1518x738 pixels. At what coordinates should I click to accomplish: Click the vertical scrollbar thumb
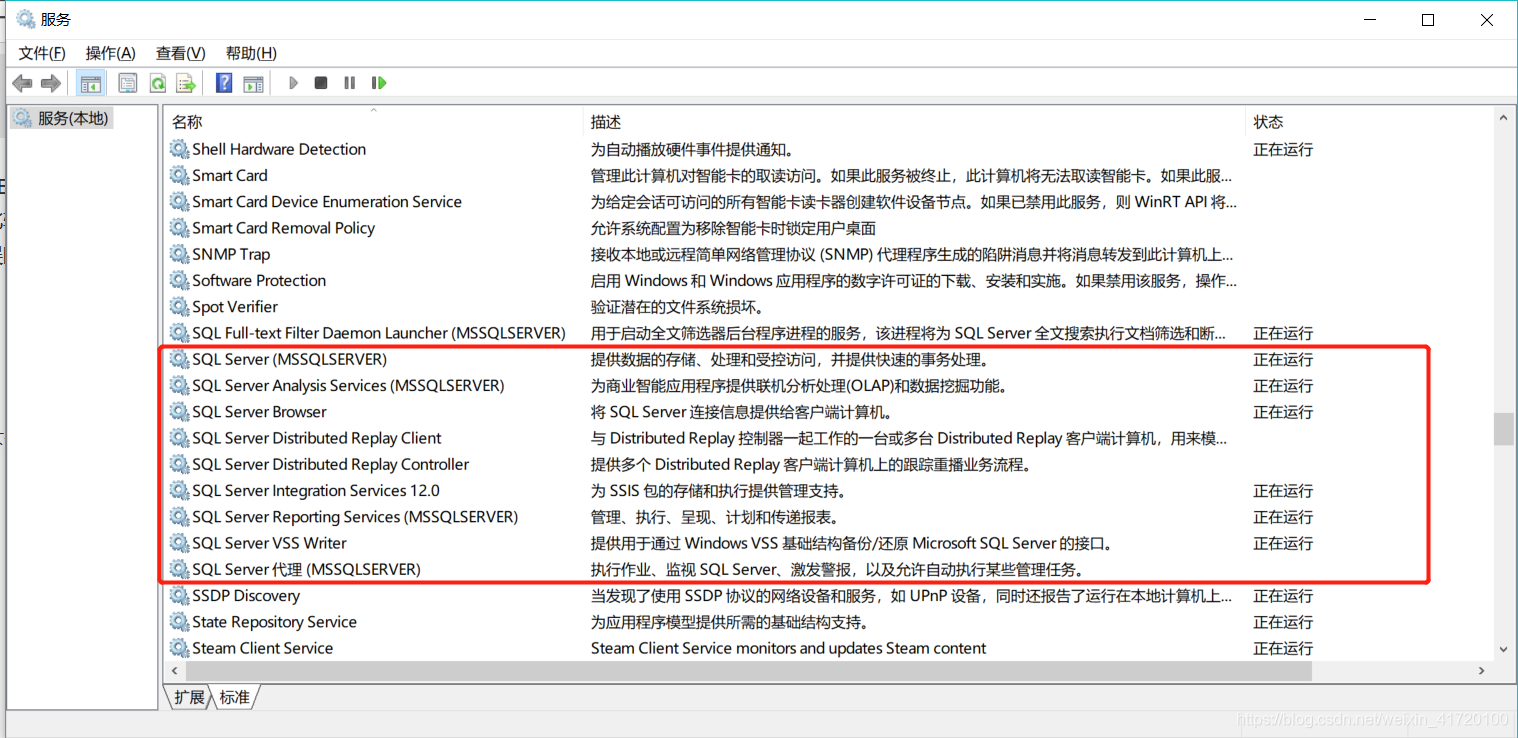point(1503,429)
